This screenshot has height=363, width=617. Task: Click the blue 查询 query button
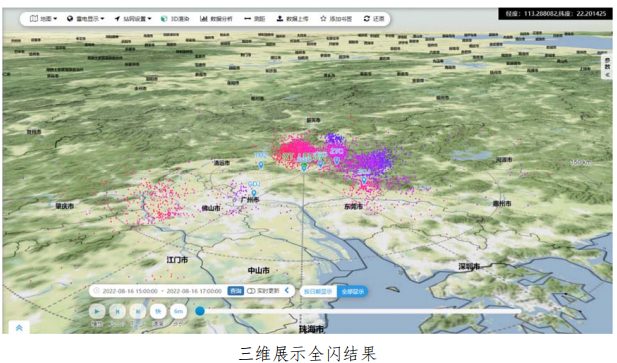click(x=235, y=291)
